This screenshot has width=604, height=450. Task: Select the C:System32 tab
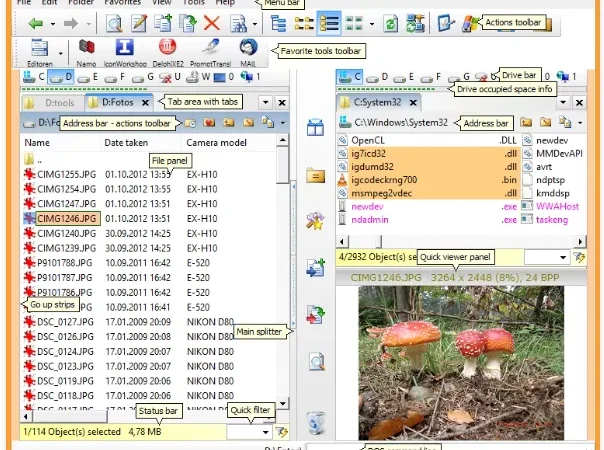(x=378, y=102)
